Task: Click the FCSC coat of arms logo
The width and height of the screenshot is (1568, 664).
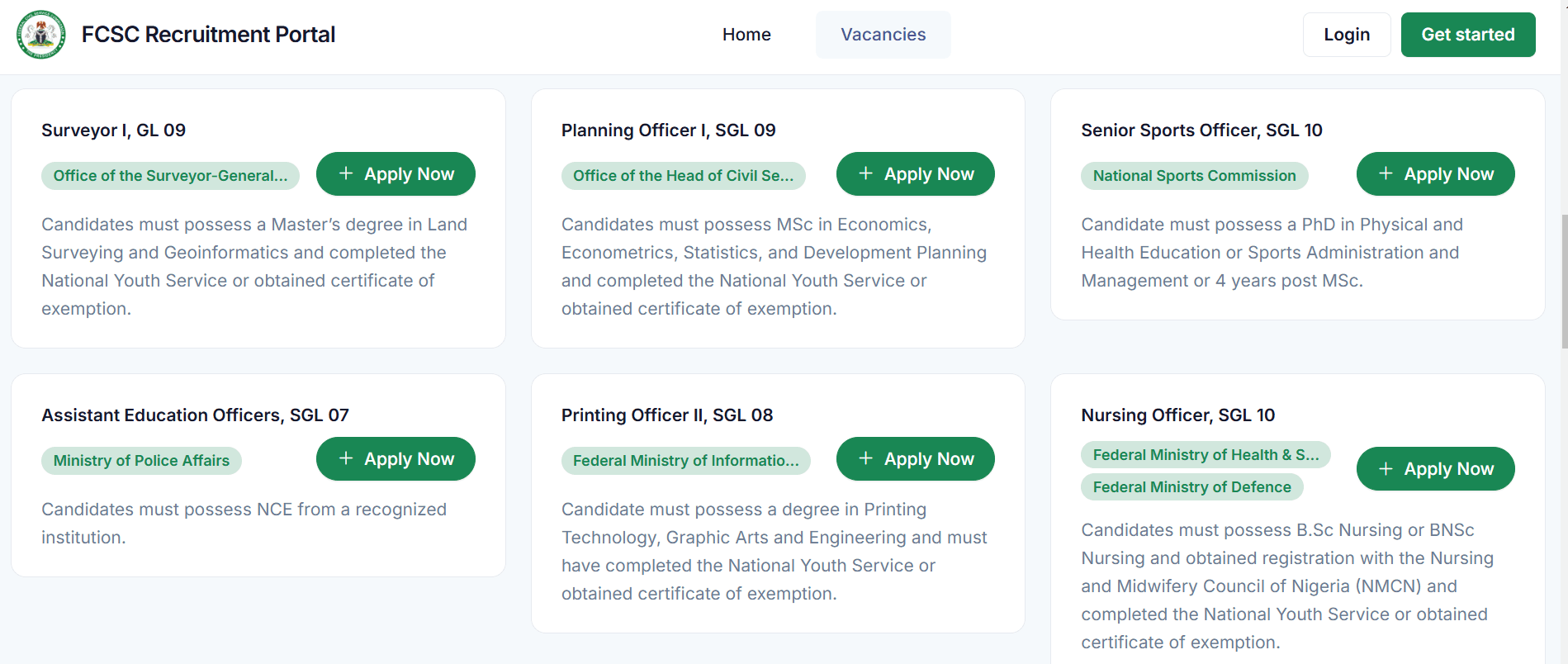Action: 41,35
